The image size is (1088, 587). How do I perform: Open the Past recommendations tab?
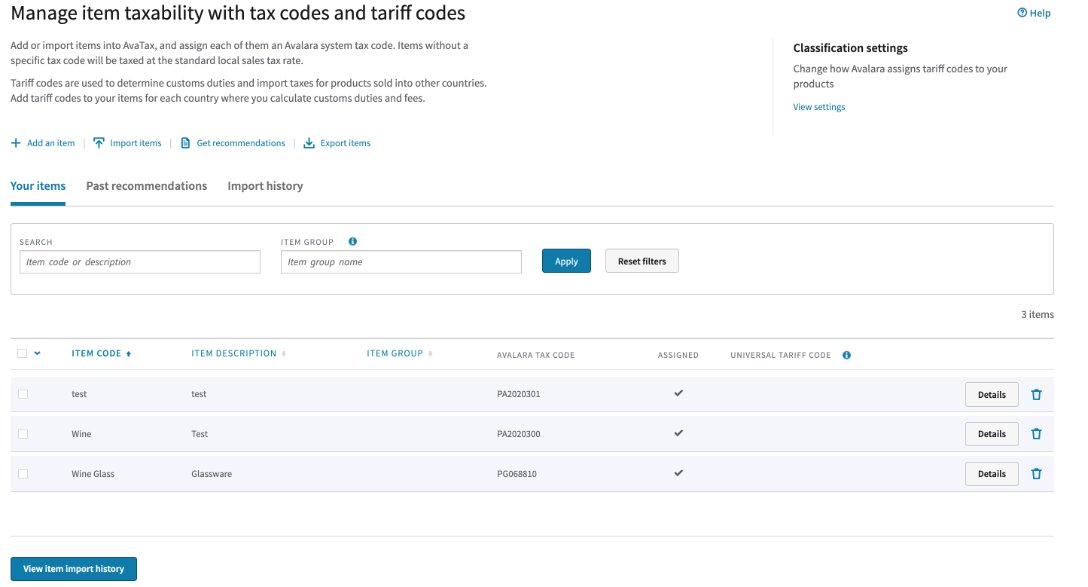coord(146,186)
